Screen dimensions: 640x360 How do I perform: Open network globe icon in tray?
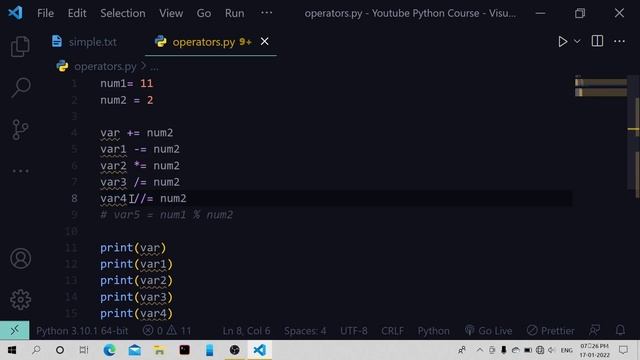point(540,350)
